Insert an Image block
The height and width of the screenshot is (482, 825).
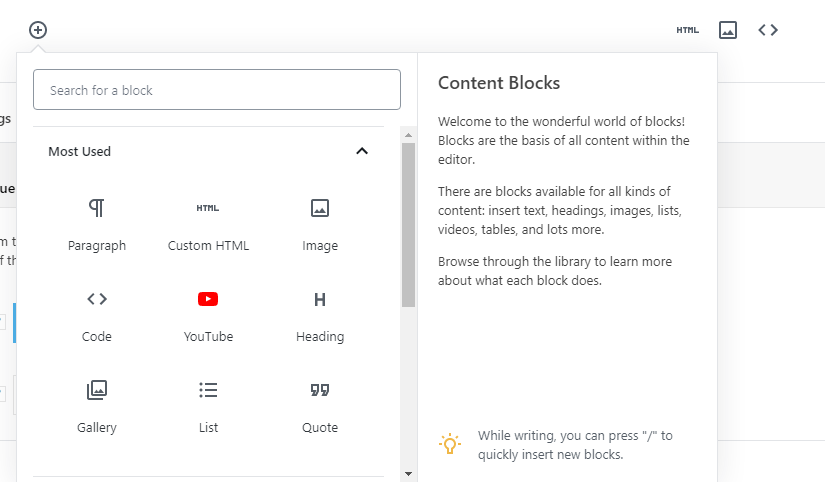320,224
